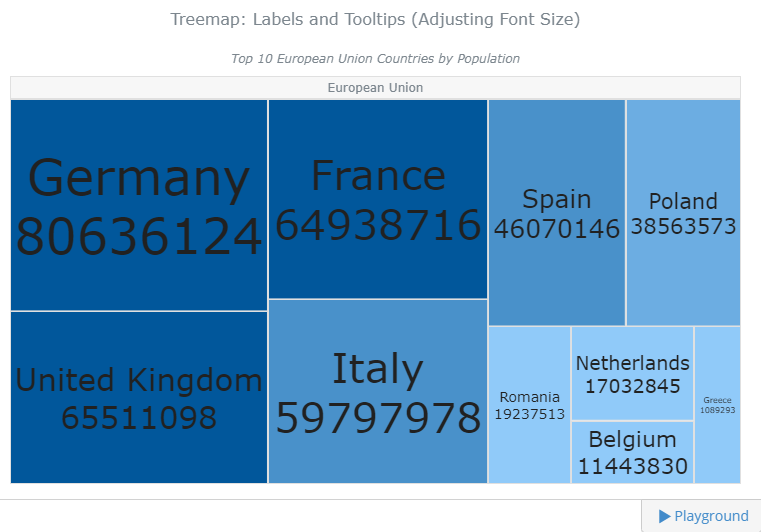Click the treemap chart title
Image resolution: width=761 pixels, height=532 pixels.
[x=375, y=19]
